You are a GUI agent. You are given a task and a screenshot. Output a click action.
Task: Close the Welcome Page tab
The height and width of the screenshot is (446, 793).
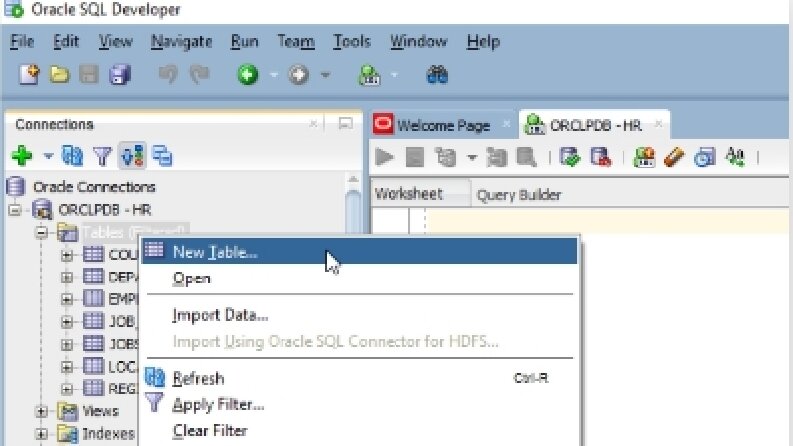[x=506, y=124]
